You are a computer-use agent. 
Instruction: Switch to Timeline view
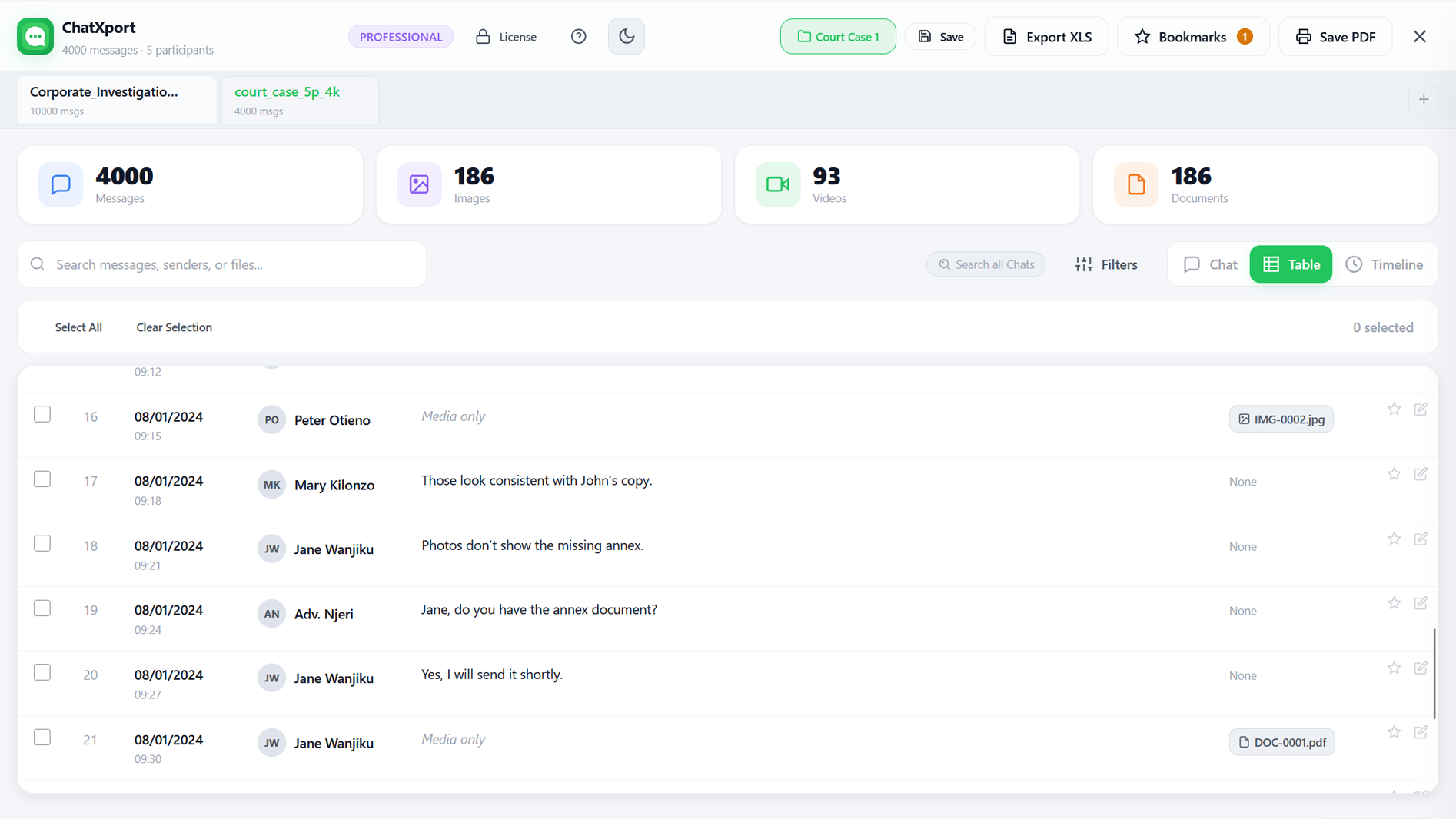tap(1384, 264)
